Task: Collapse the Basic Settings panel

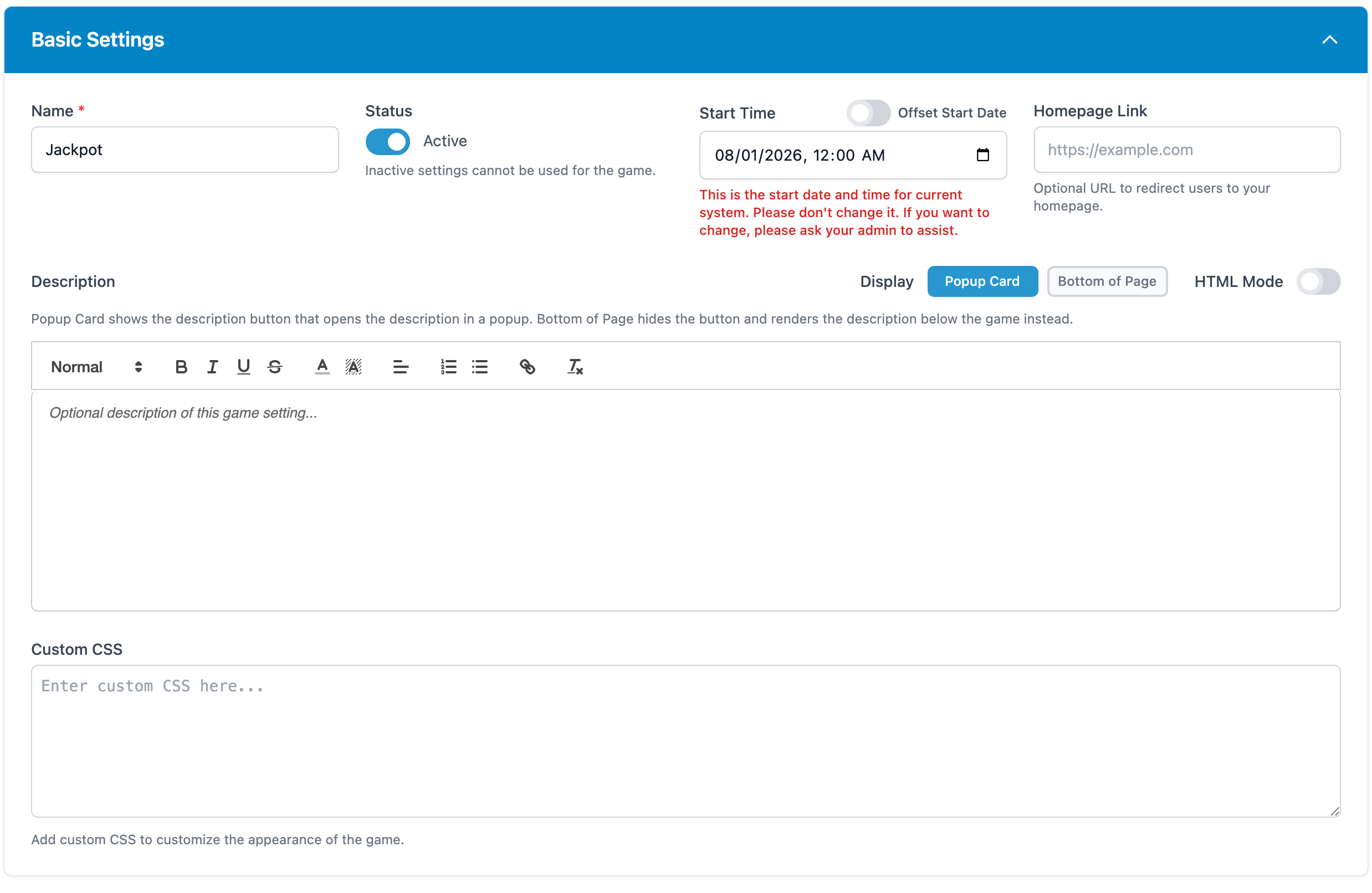Action: [1329, 40]
